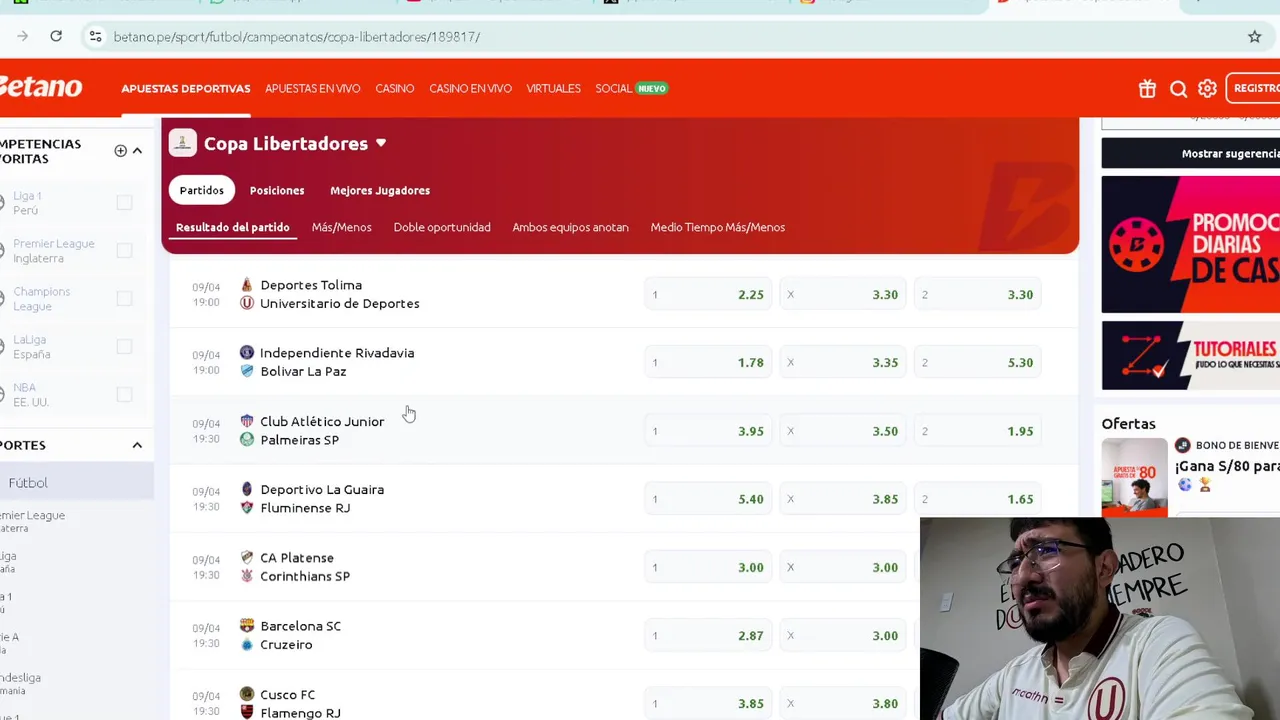The image size is (1280, 720).
Task: Select Fútbol in sports sidebar
Action: coord(76,483)
